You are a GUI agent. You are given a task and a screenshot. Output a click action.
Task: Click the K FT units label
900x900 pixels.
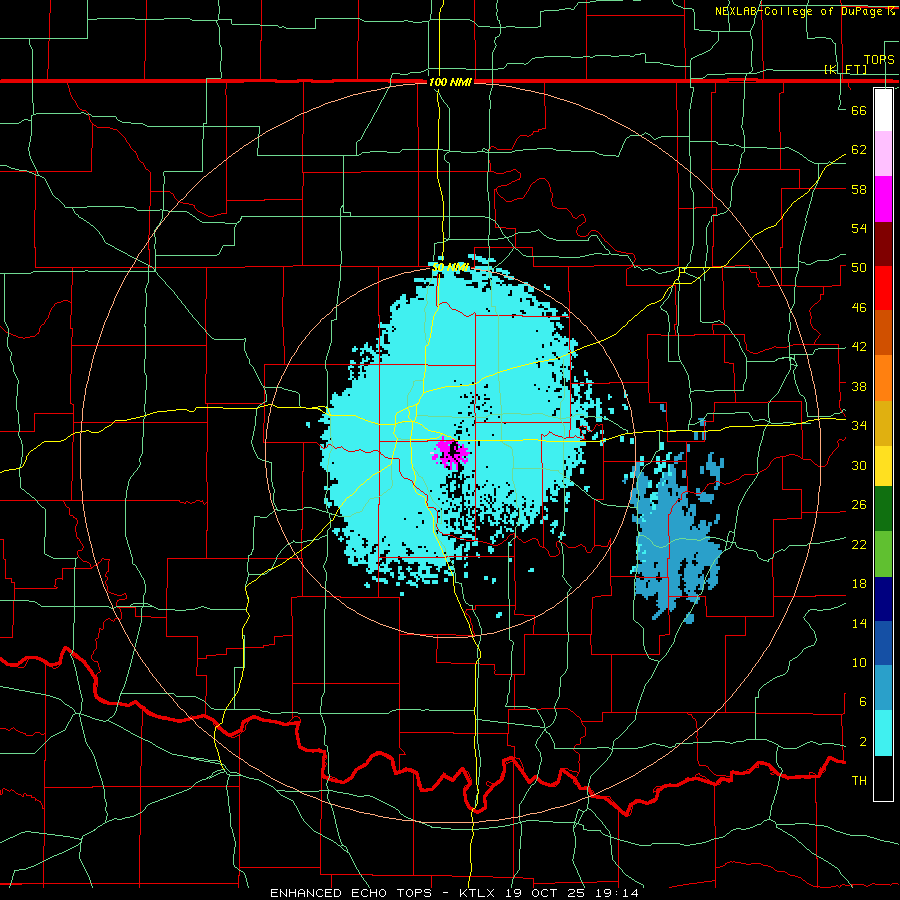point(845,69)
